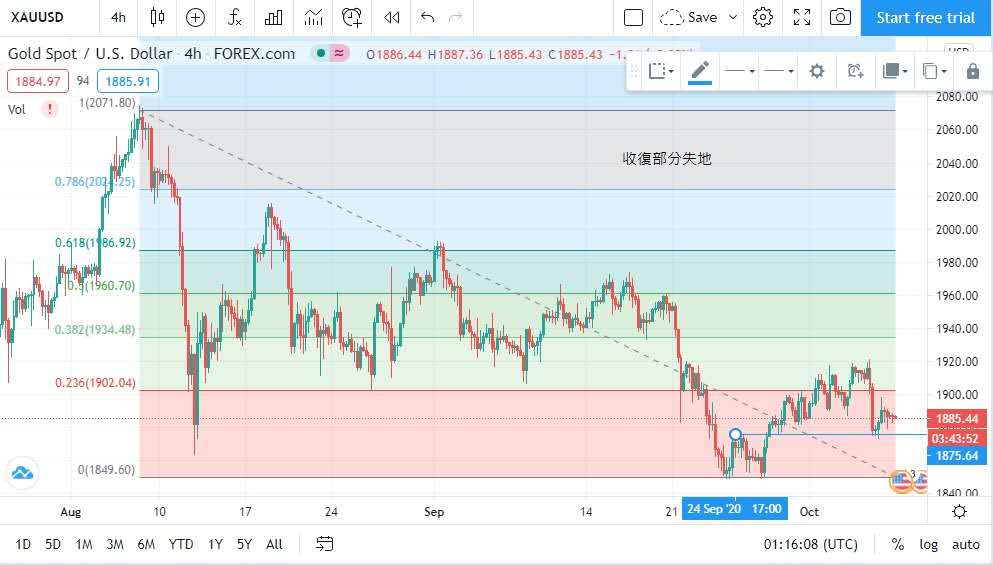
Task: Undo the last chart action
Action: tap(428, 17)
